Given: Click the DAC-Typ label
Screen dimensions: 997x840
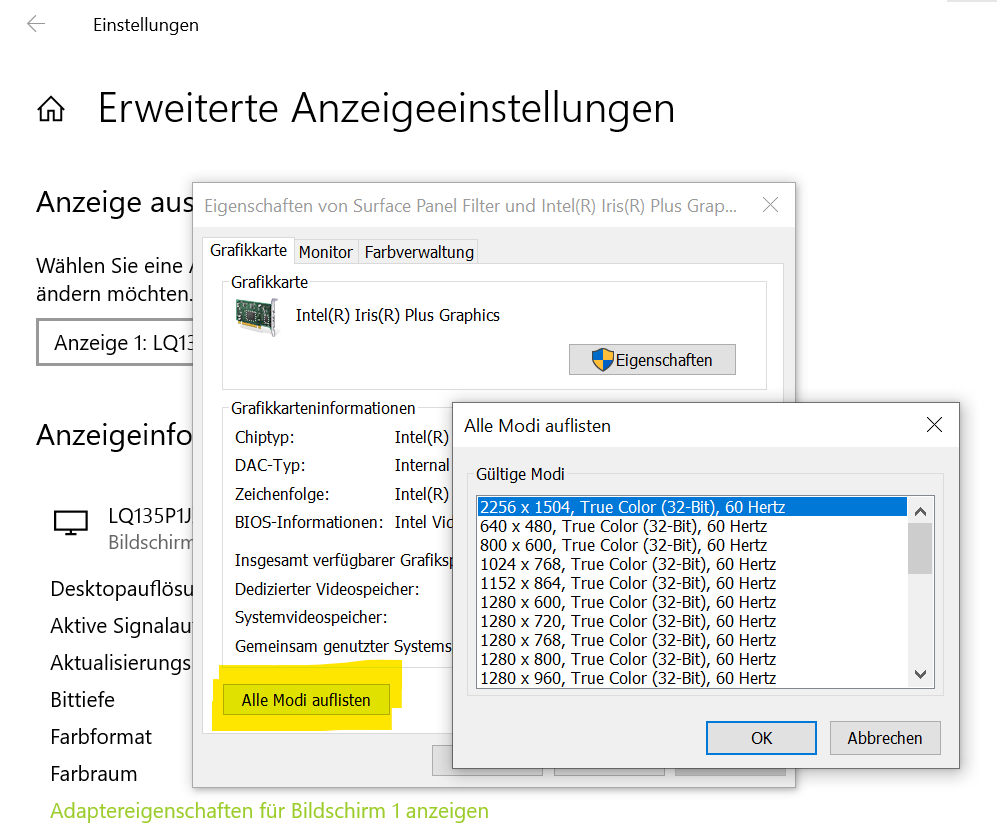Looking at the screenshot, I should 270,466.
